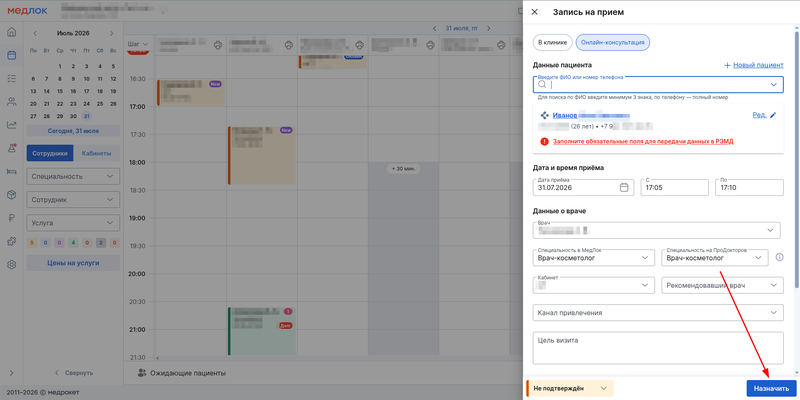Go to the next day after 31 июля
This screenshot has height=400, width=800.
[488, 29]
